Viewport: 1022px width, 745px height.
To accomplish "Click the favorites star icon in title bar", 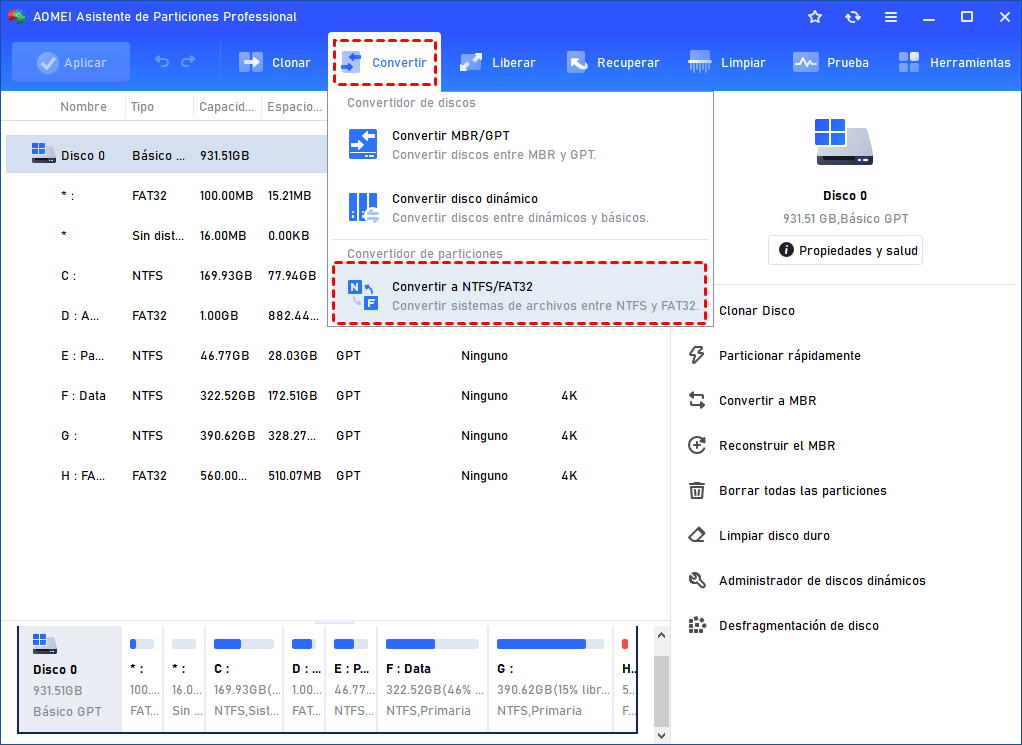I will (x=815, y=17).
